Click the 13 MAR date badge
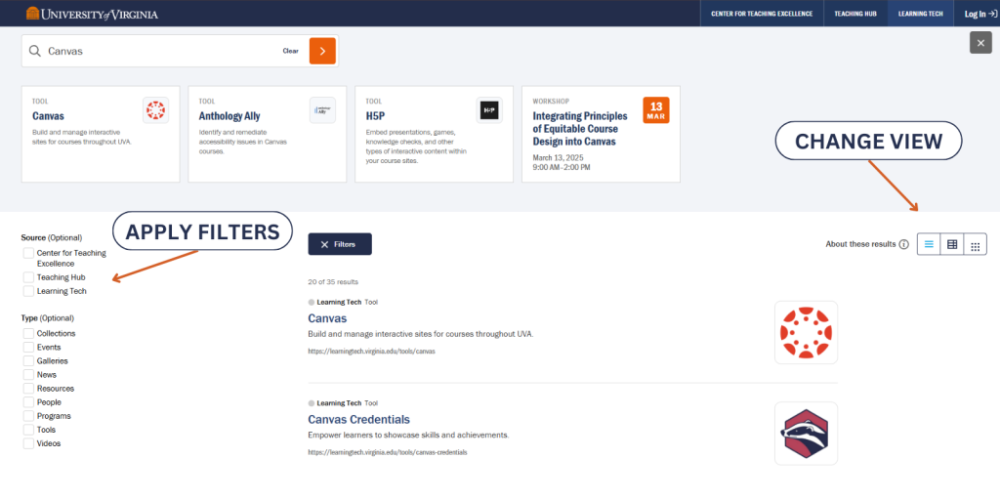 (x=656, y=110)
